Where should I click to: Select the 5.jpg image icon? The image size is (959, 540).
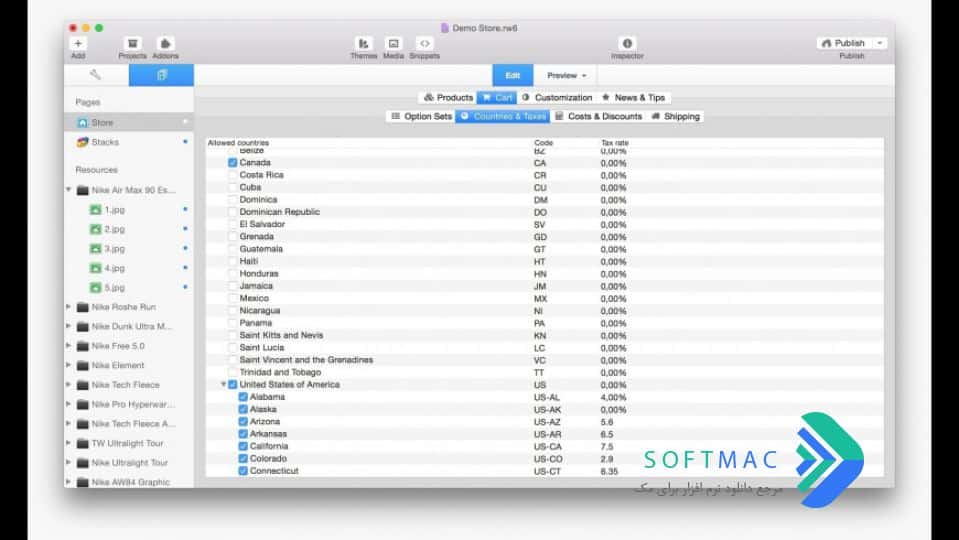tap(95, 287)
